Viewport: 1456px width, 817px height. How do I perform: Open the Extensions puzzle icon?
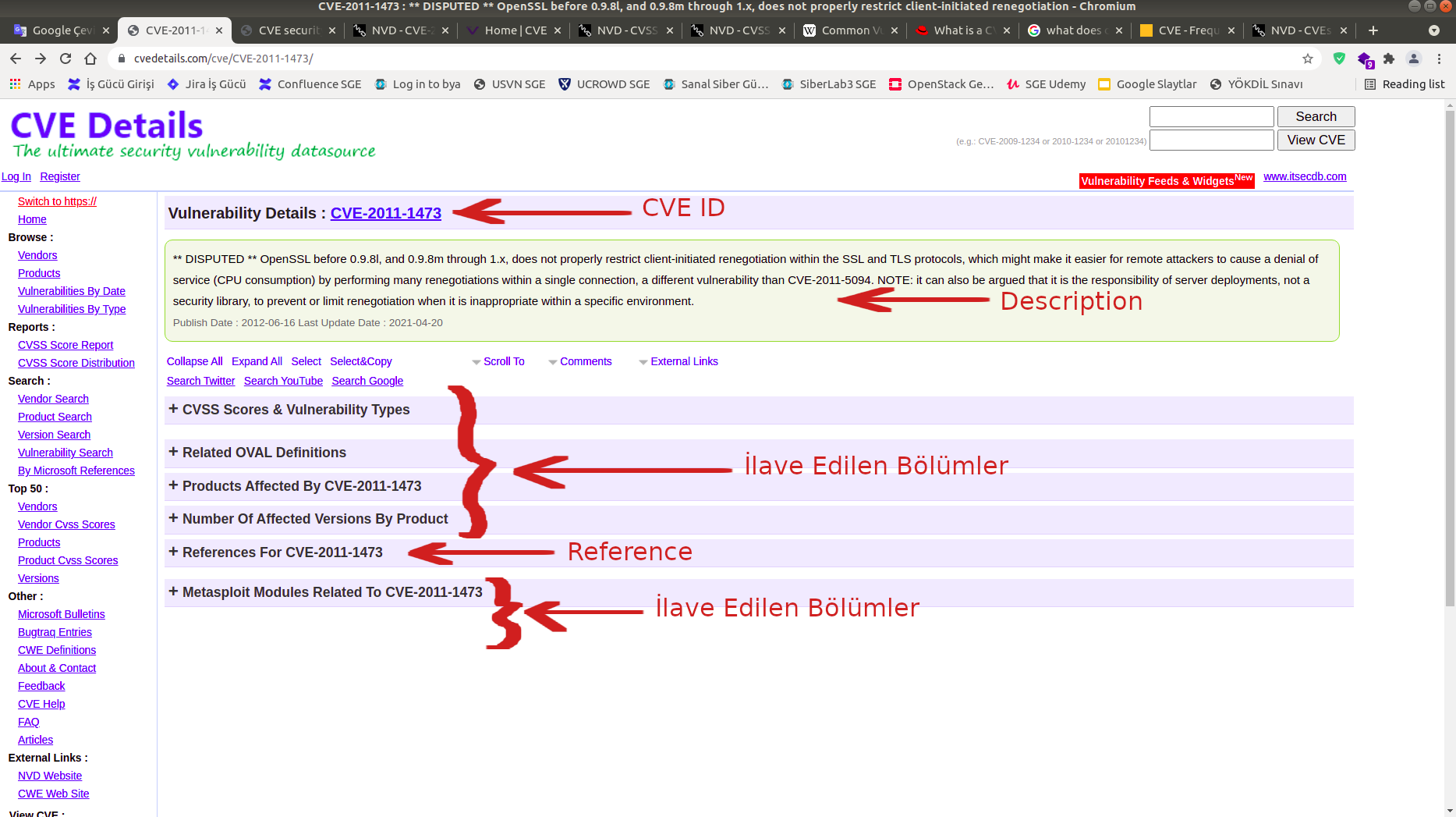(1389, 59)
